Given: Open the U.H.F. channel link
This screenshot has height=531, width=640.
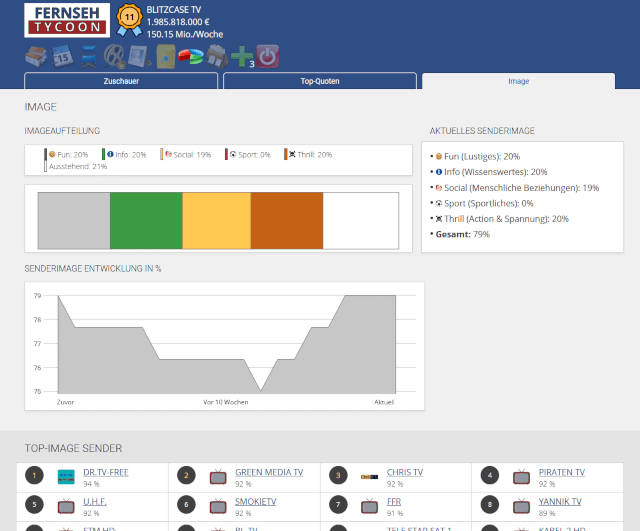Looking at the screenshot, I should (95, 502).
